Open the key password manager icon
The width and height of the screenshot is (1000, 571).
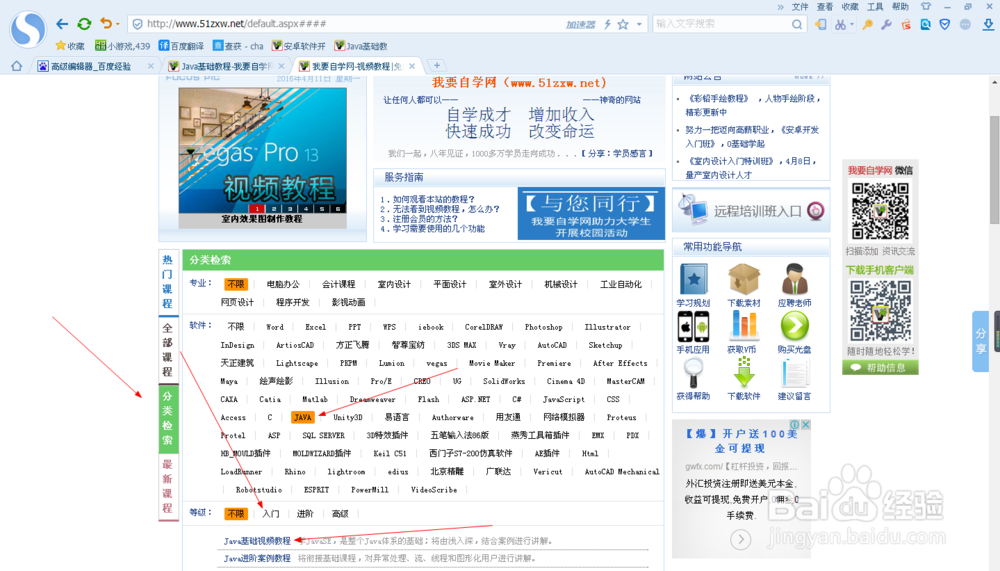point(868,24)
